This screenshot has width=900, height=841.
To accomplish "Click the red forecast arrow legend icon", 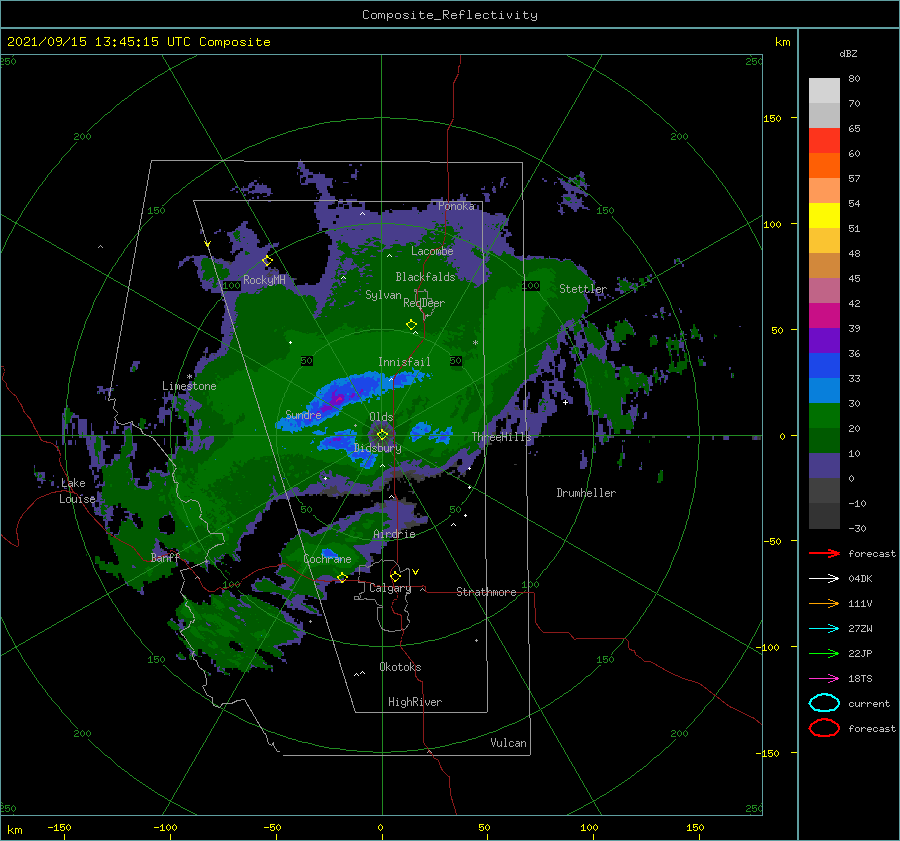I will point(824,553).
